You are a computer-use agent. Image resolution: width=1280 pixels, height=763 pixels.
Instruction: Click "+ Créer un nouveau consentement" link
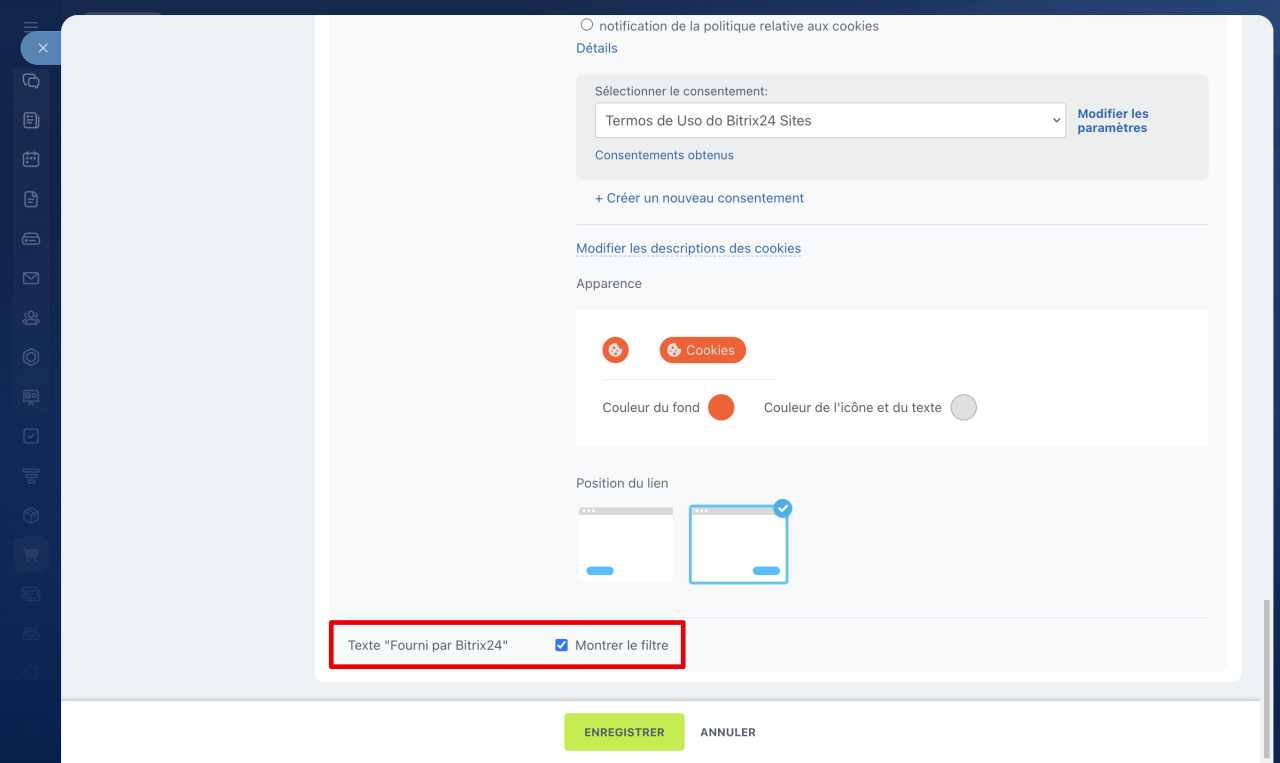699,198
